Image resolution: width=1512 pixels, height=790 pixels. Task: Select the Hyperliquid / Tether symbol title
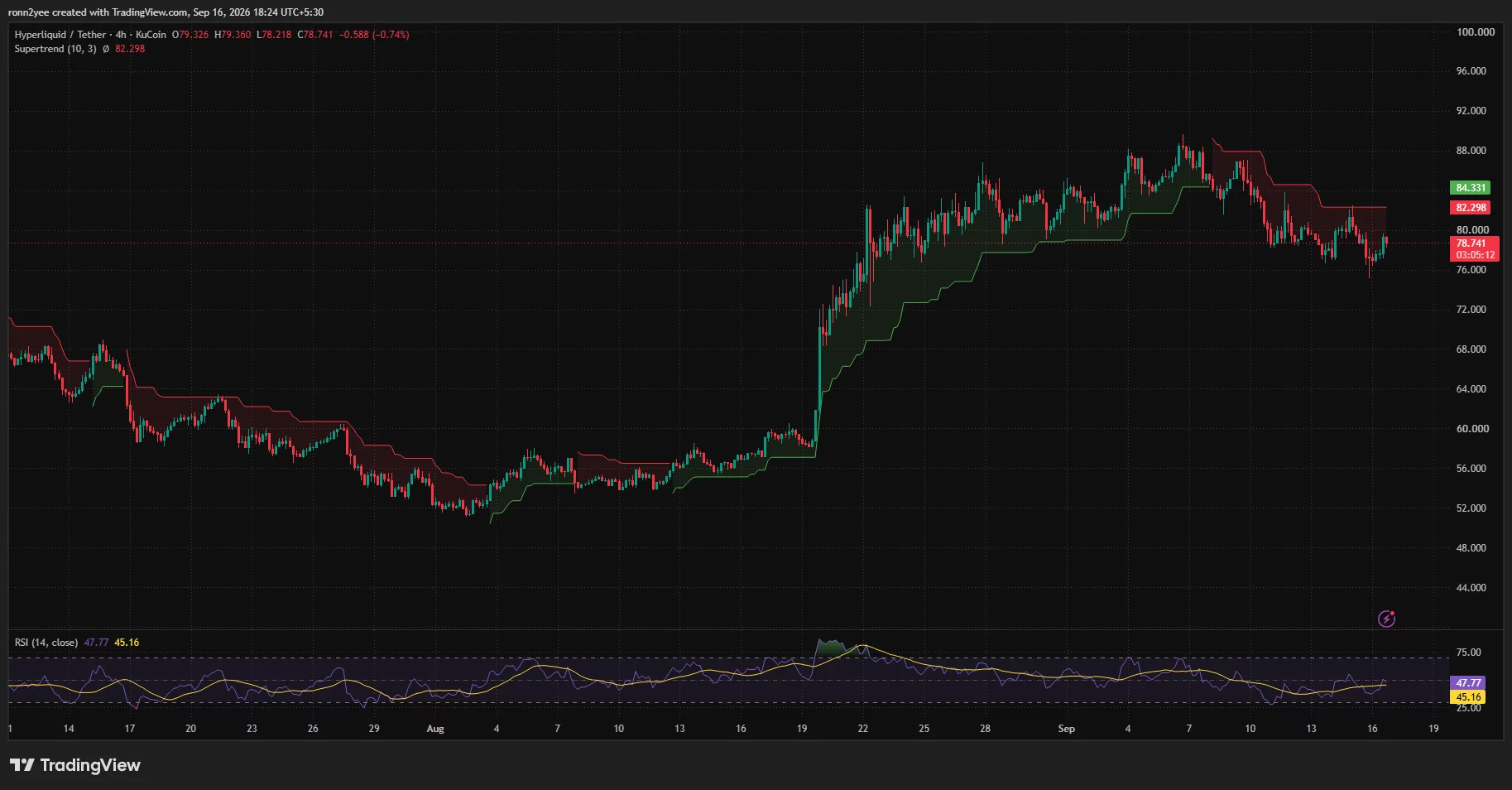point(60,35)
